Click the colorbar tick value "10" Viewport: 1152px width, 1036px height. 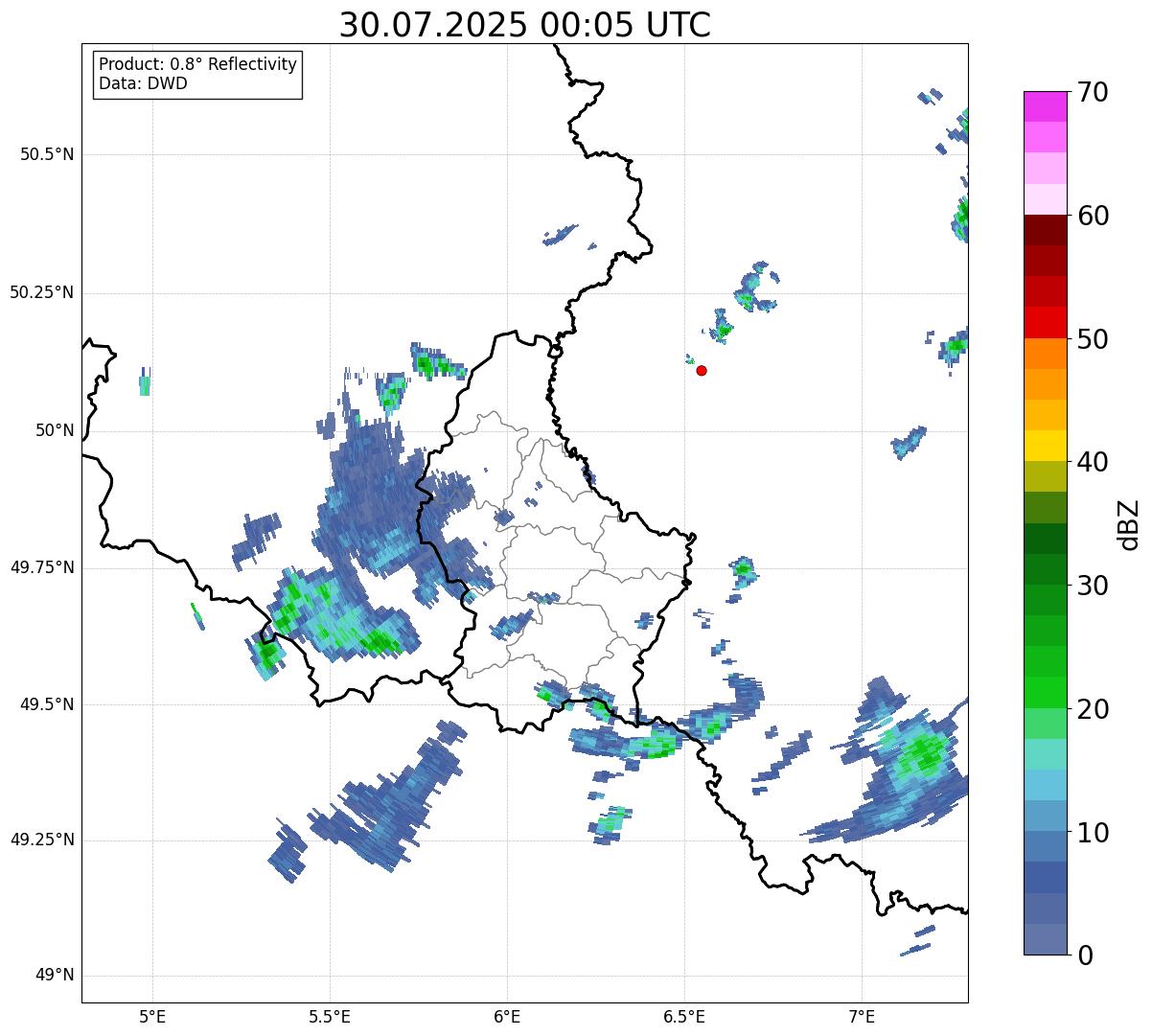(1093, 833)
